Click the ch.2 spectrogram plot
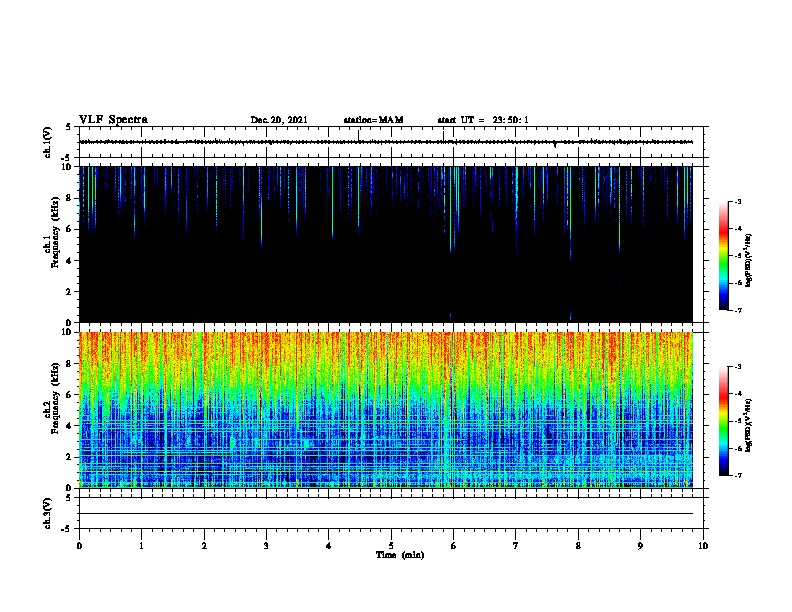The width and height of the screenshot is (792, 612). click(386, 410)
